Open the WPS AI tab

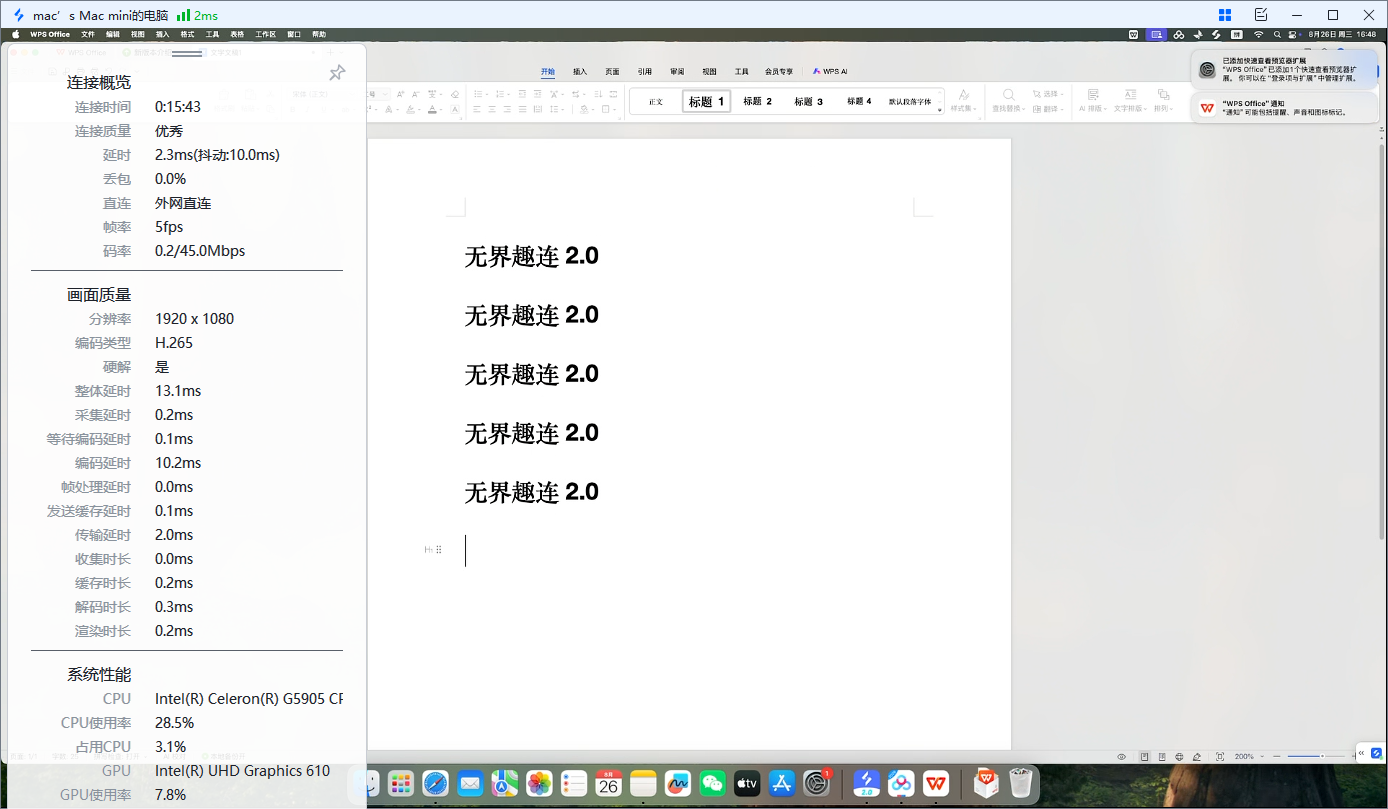point(830,72)
